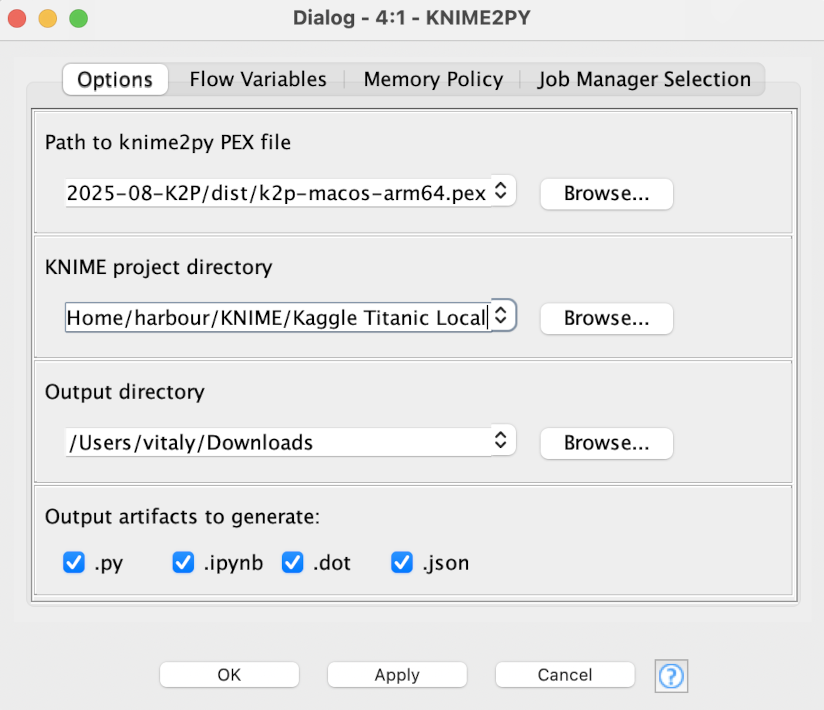Browse for the KNIME project directory

606,318
